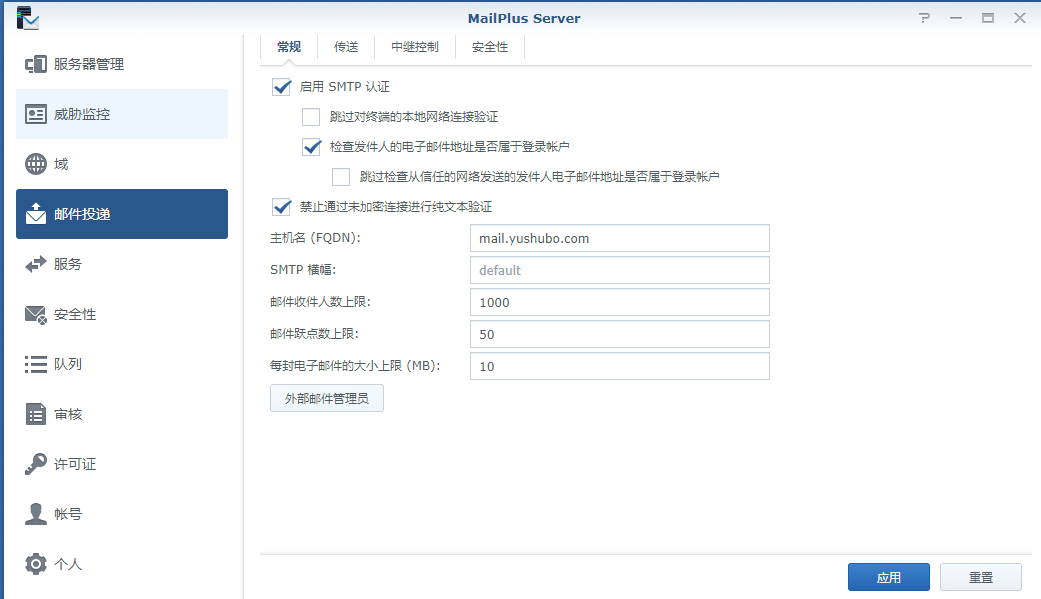The width and height of the screenshot is (1041, 599).
Task: Disable SMTP 认证 (SMTP authentication)
Action: [x=281, y=87]
